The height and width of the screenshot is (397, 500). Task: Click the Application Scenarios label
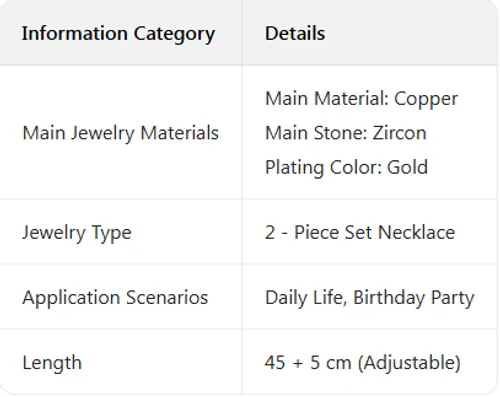(115, 298)
